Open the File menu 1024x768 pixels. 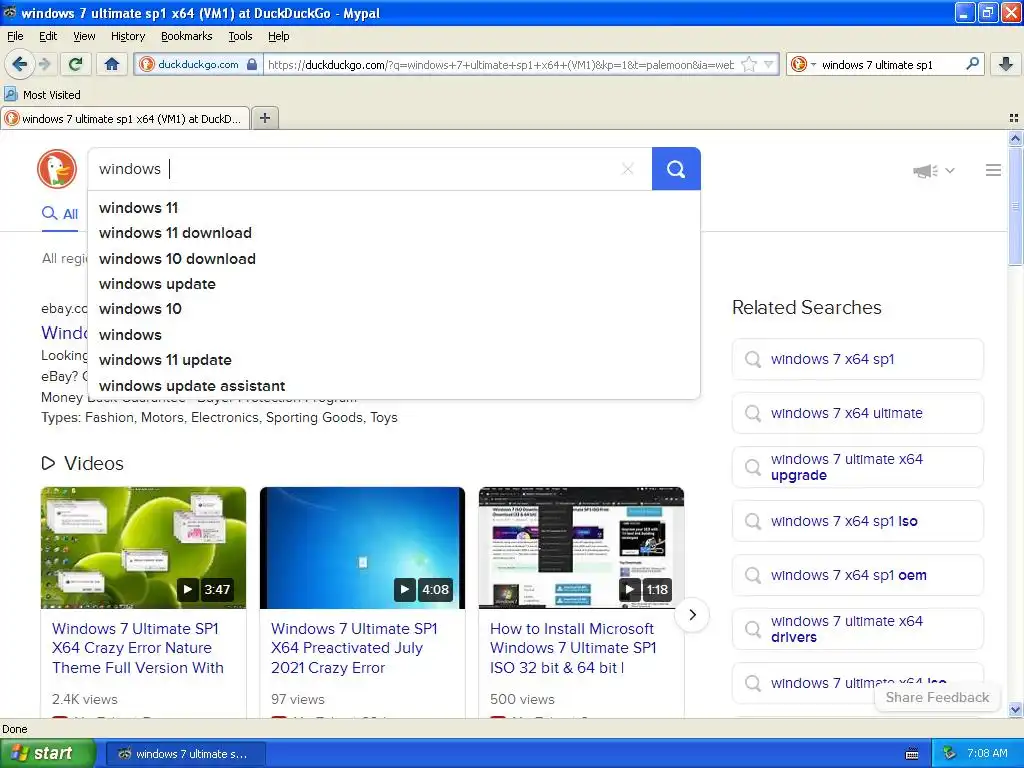click(x=15, y=36)
